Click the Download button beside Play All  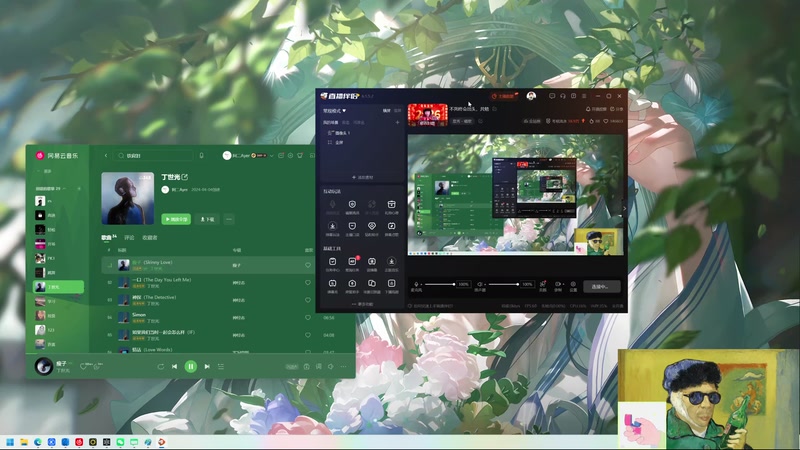[207, 219]
